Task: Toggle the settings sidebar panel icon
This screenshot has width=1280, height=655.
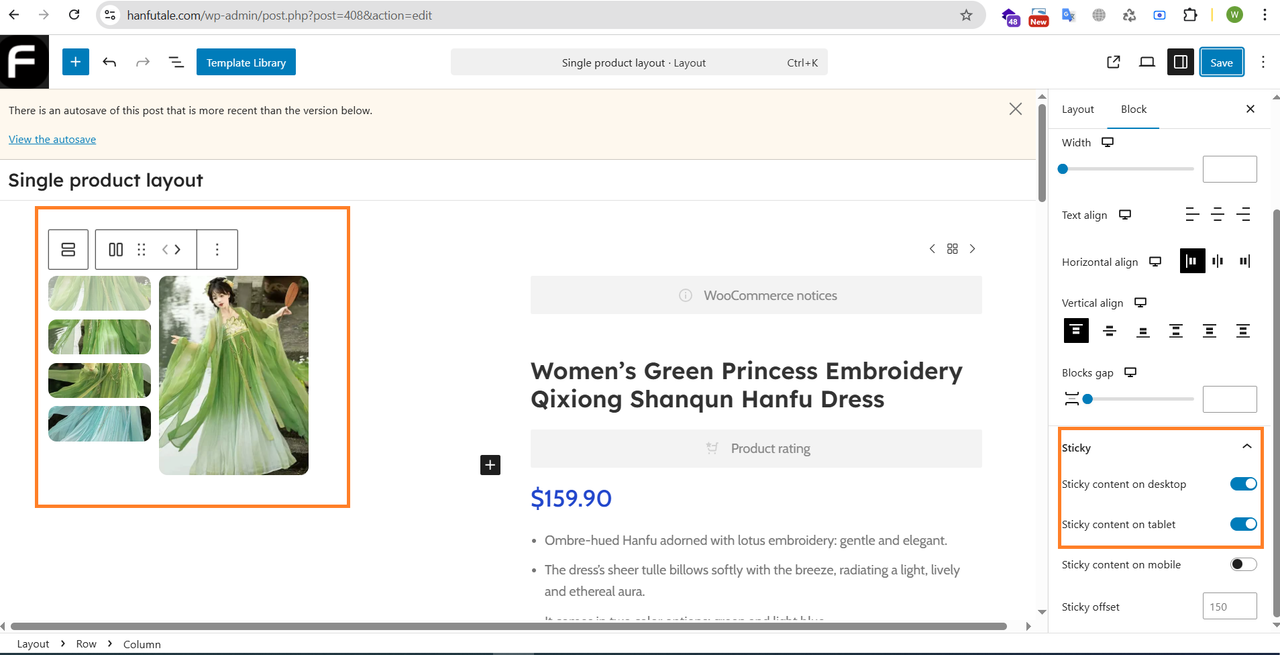Action: pos(1181,62)
